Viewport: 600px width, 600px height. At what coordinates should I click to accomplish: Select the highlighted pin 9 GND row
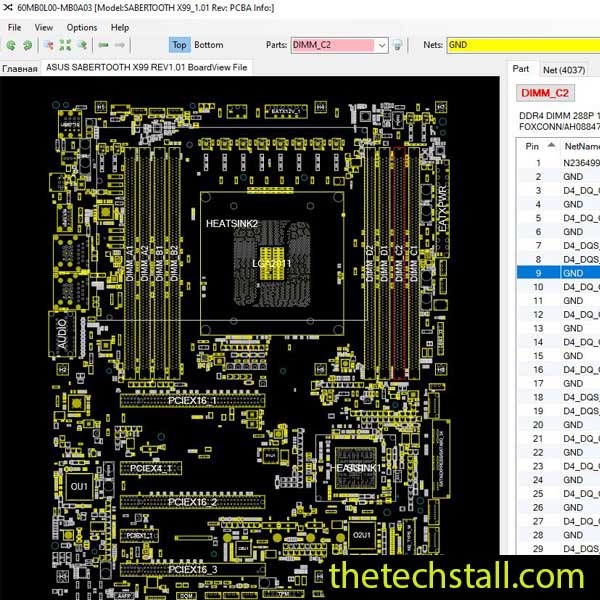[x=559, y=273]
